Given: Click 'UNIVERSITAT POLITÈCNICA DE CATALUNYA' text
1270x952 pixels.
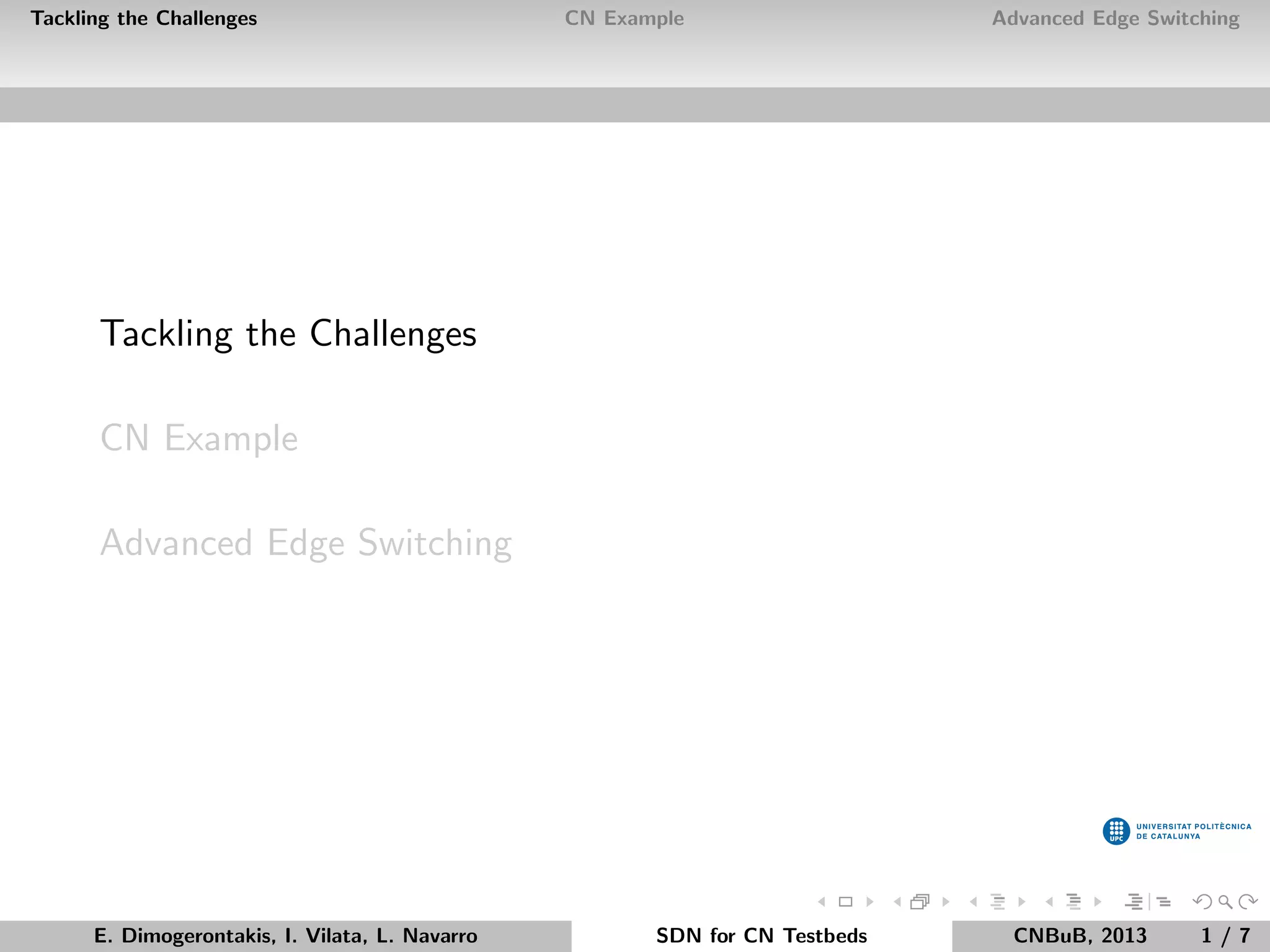Looking at the screenshot, I should pyautogui.click(x=1194, y=831).
